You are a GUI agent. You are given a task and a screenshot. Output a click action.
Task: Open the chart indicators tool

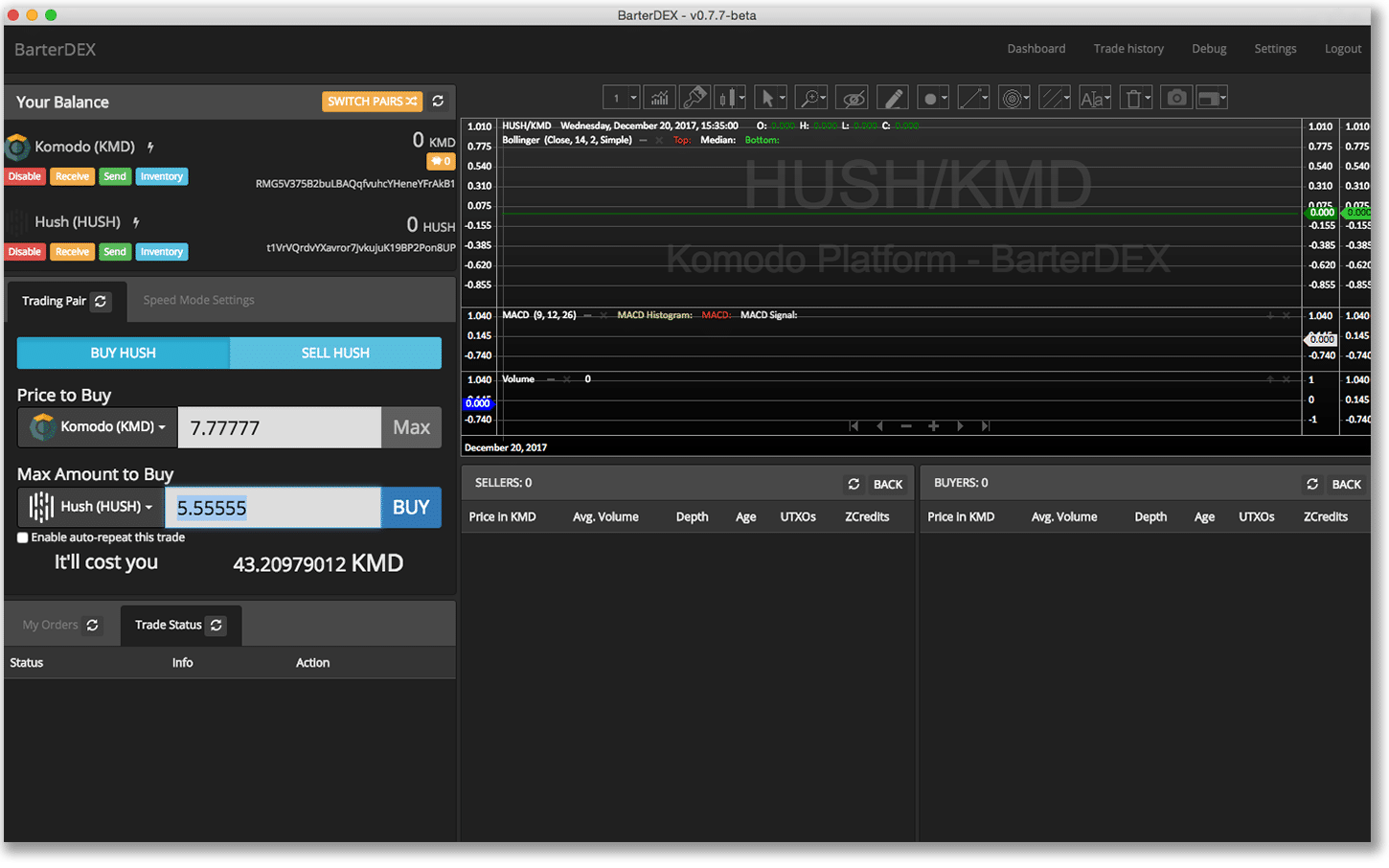click(x=660, y=98)
